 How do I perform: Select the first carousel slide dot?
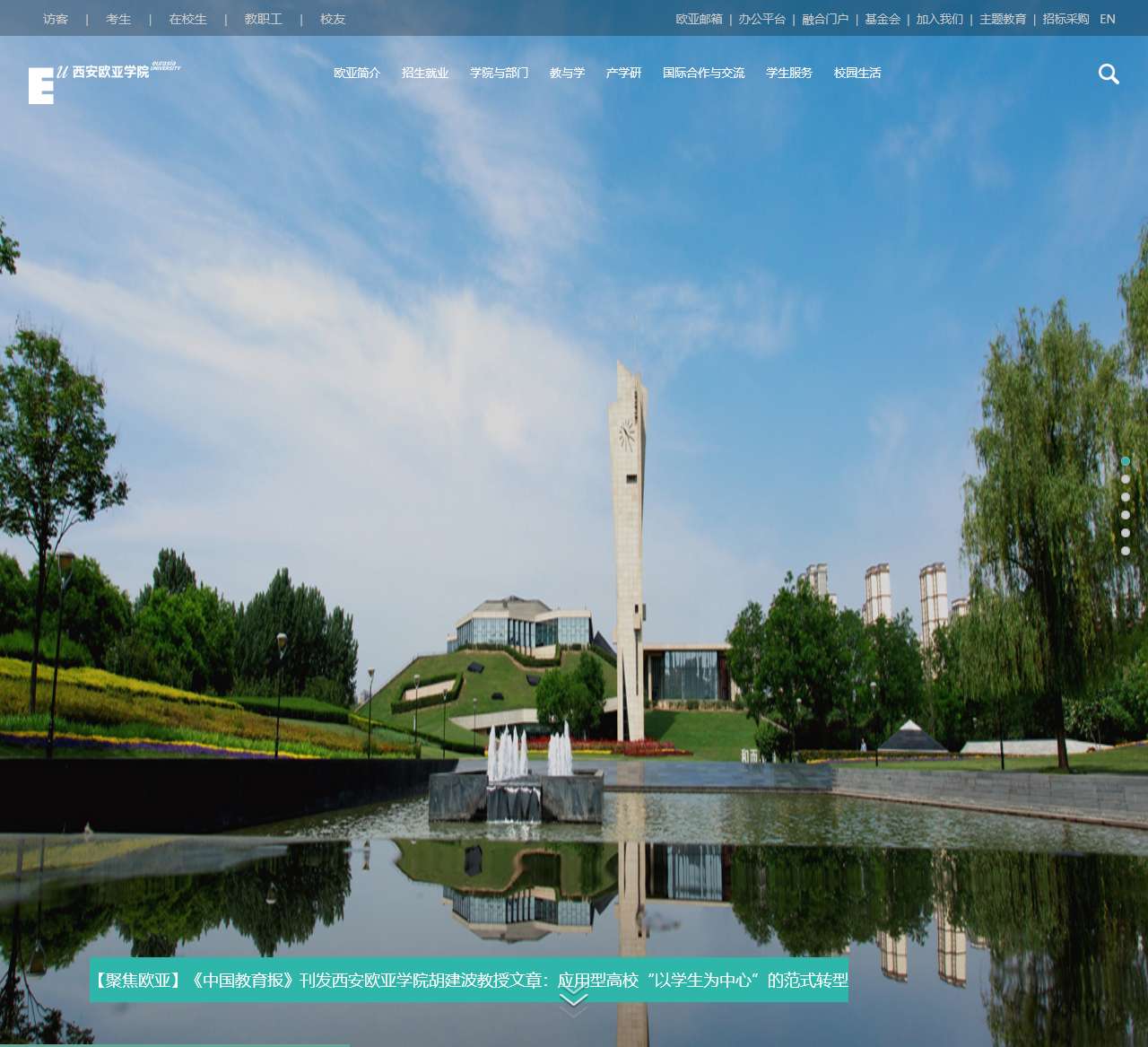[1126, 461]
